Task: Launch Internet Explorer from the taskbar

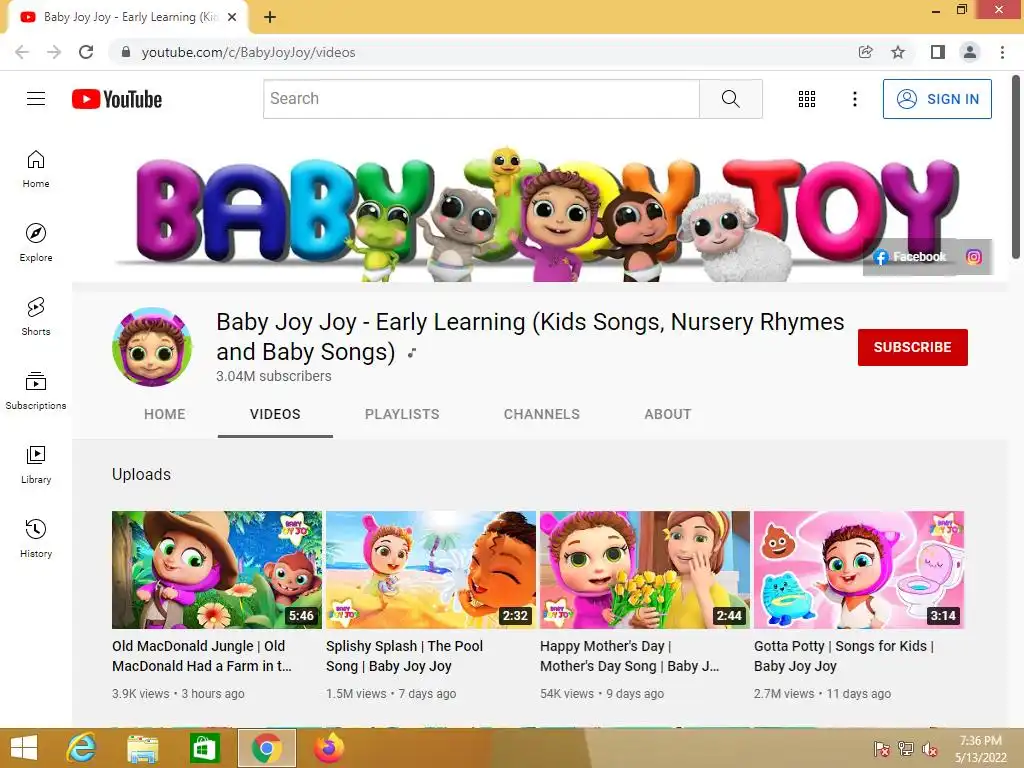Action: click(82, 748)
